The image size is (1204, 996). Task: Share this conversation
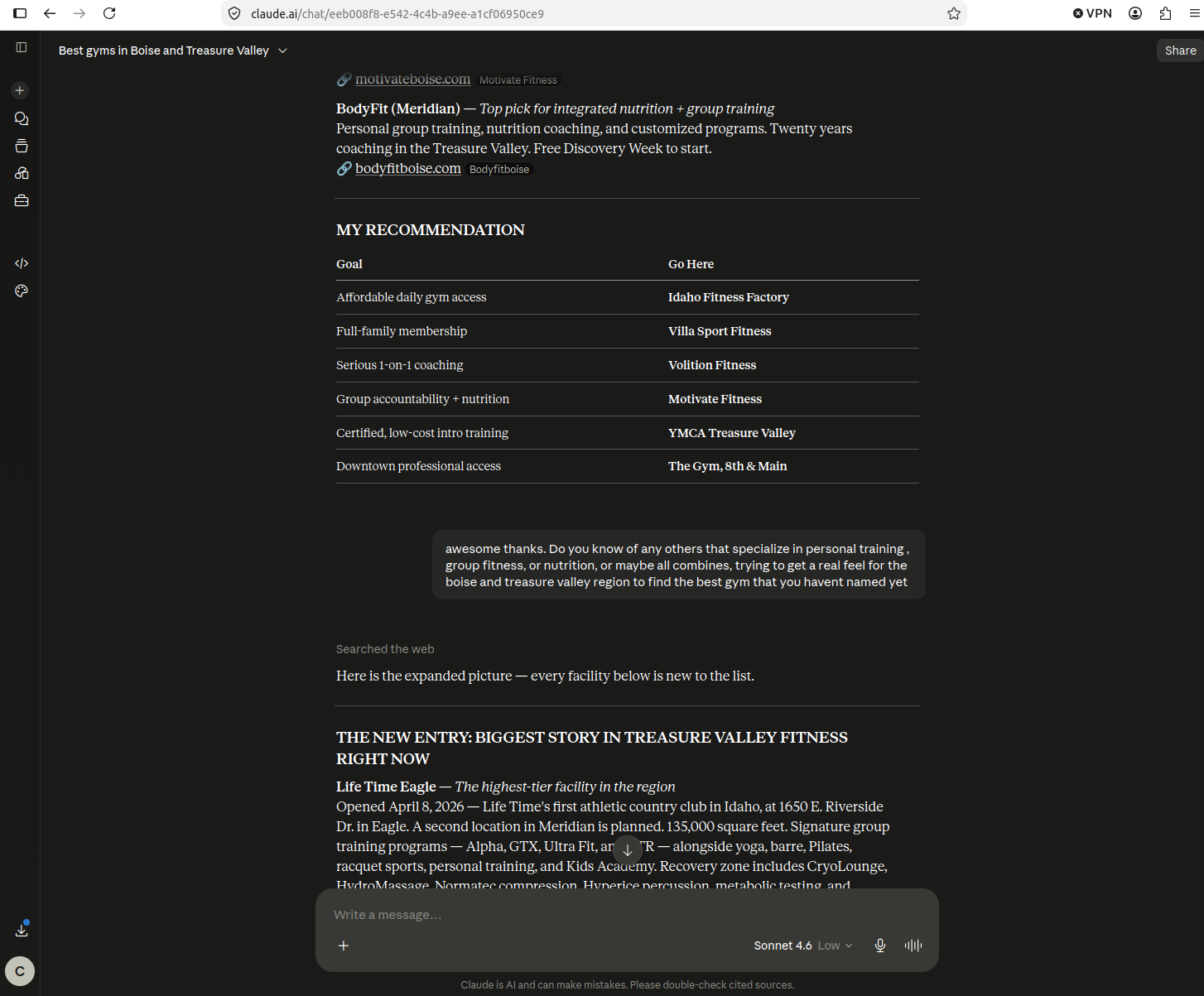point(1180,51)
